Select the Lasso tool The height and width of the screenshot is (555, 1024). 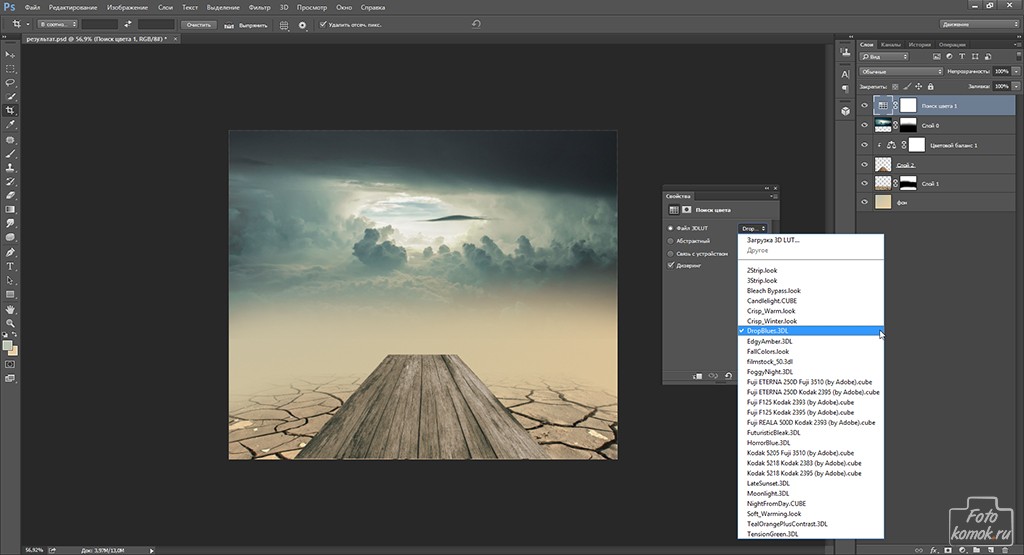coord(11,82)
